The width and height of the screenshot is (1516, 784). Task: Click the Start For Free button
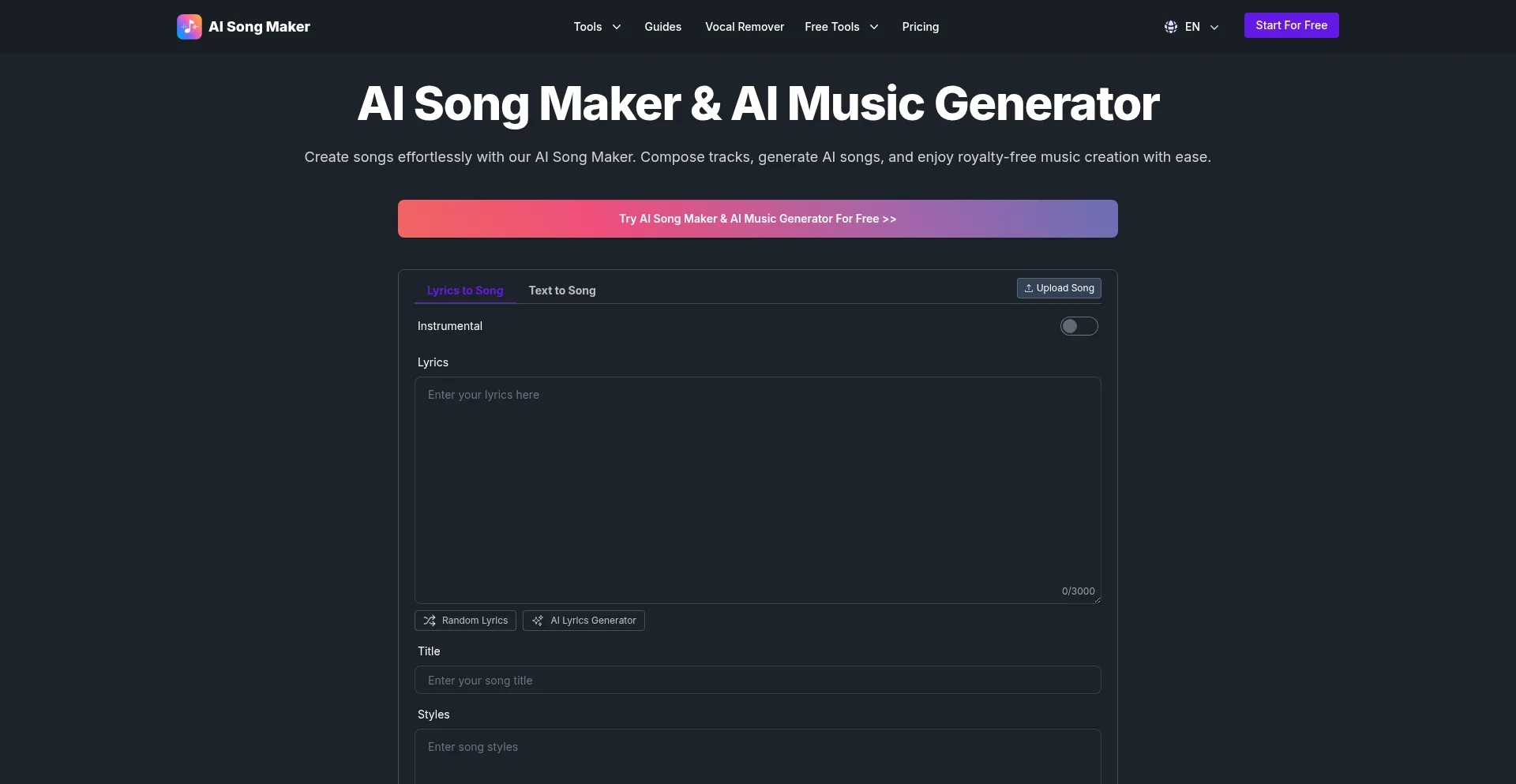pyautogui.click(x=1292, y=25)
